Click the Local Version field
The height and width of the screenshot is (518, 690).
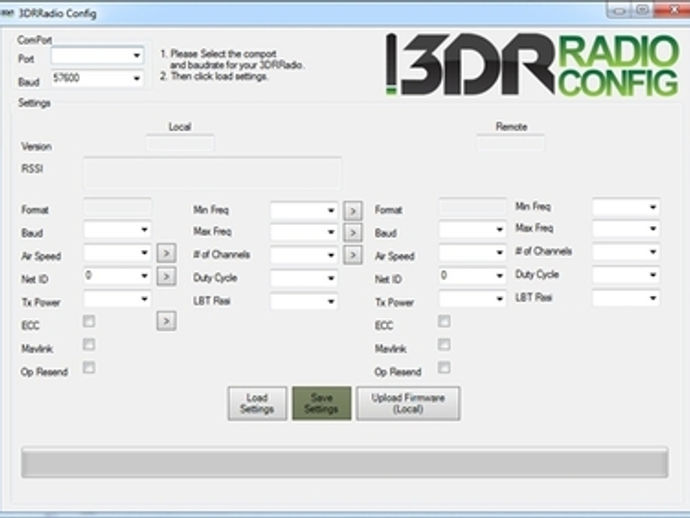pyautogui.click(x=180, y=143)
